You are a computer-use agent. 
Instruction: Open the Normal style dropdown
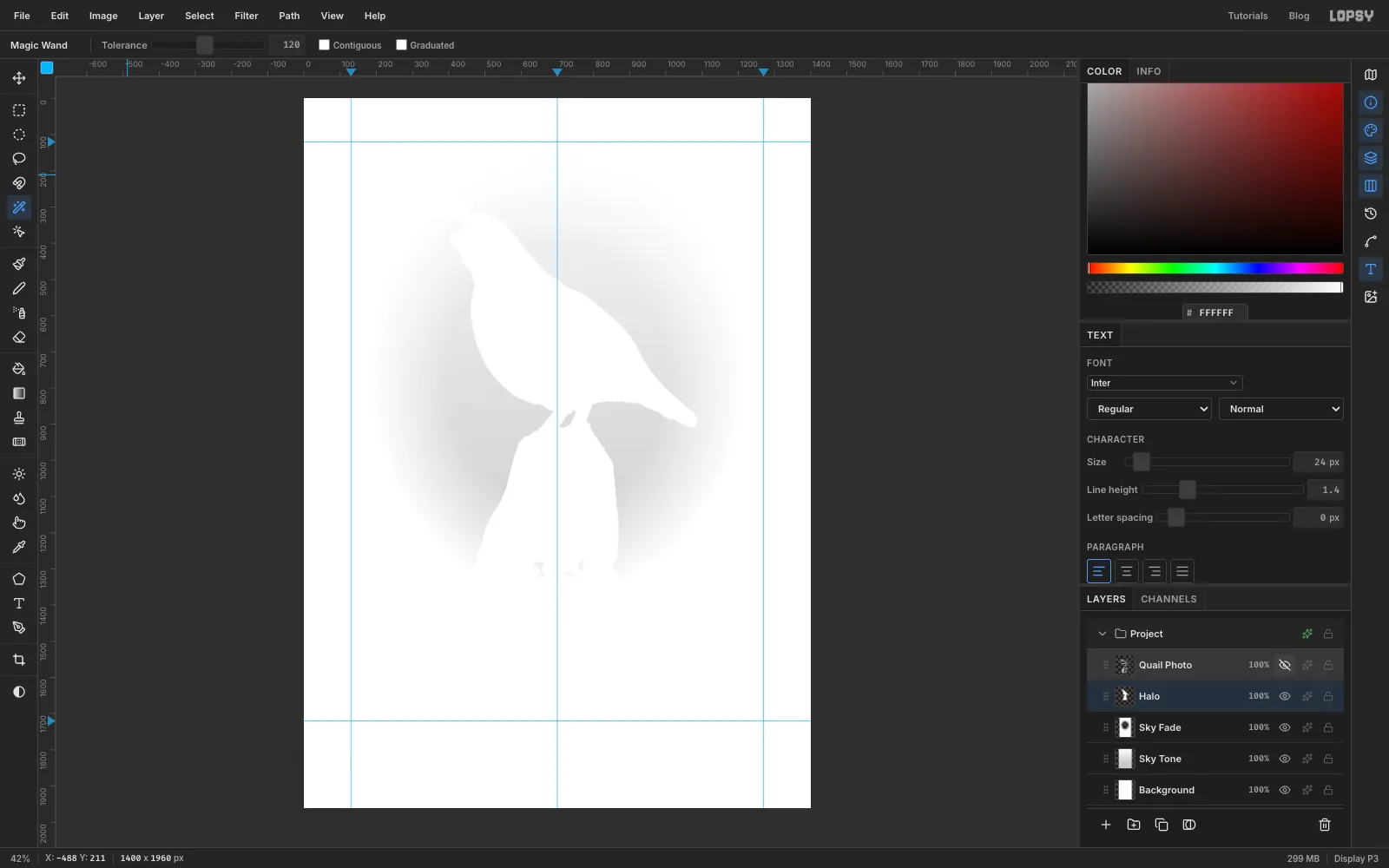(1281, 409)
